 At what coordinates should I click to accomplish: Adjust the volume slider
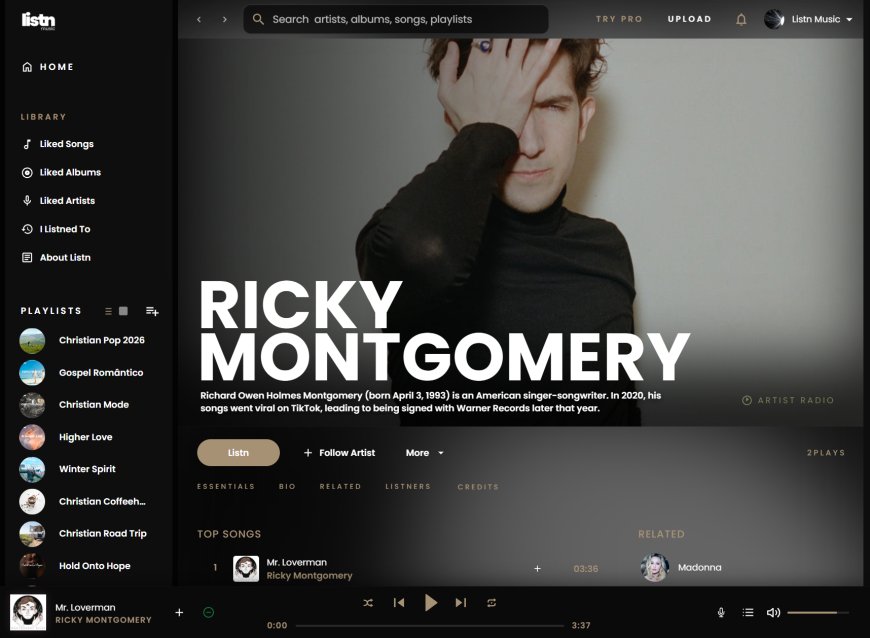(x=817, y=612)
